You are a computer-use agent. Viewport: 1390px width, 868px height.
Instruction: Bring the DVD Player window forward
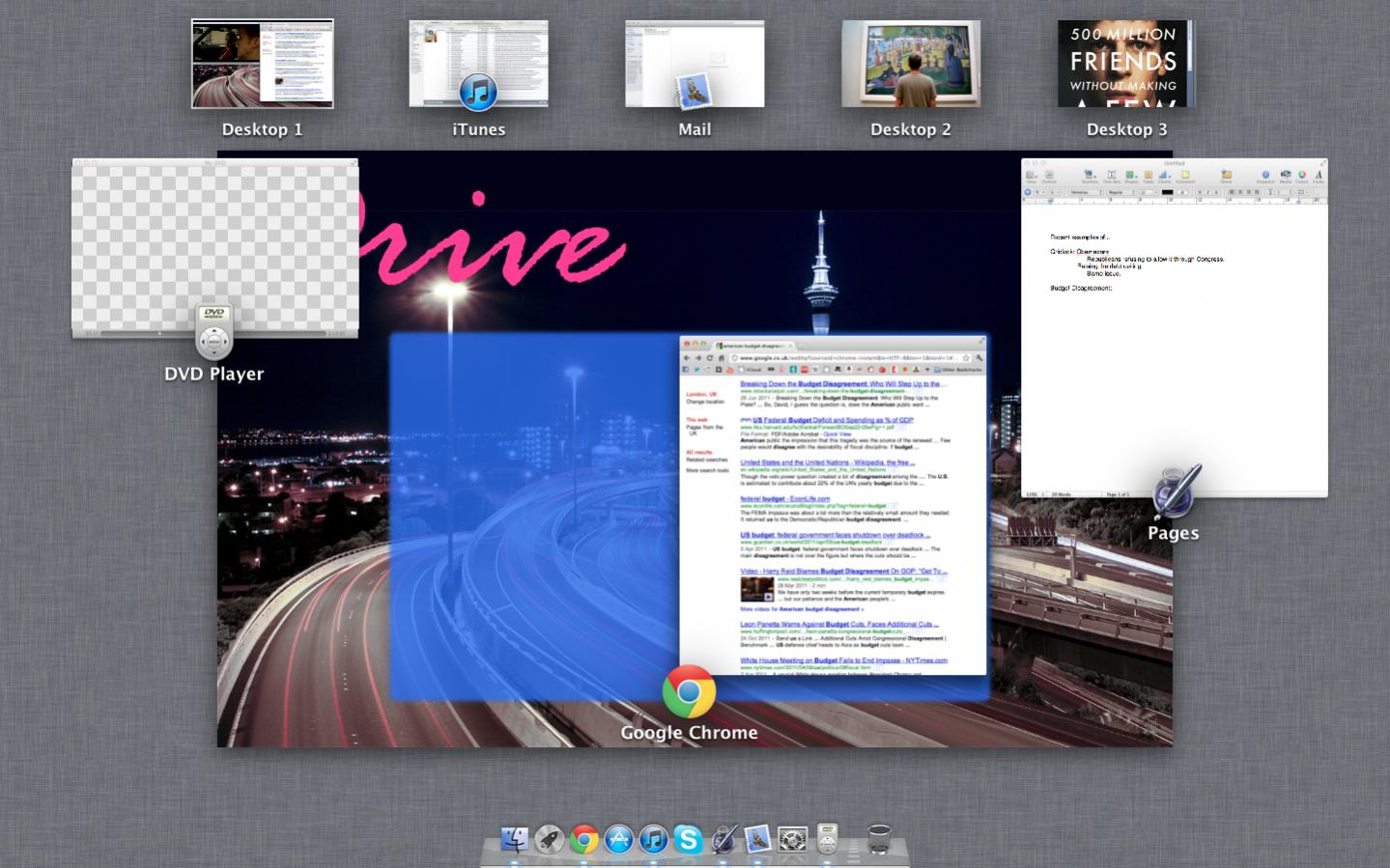214,248
